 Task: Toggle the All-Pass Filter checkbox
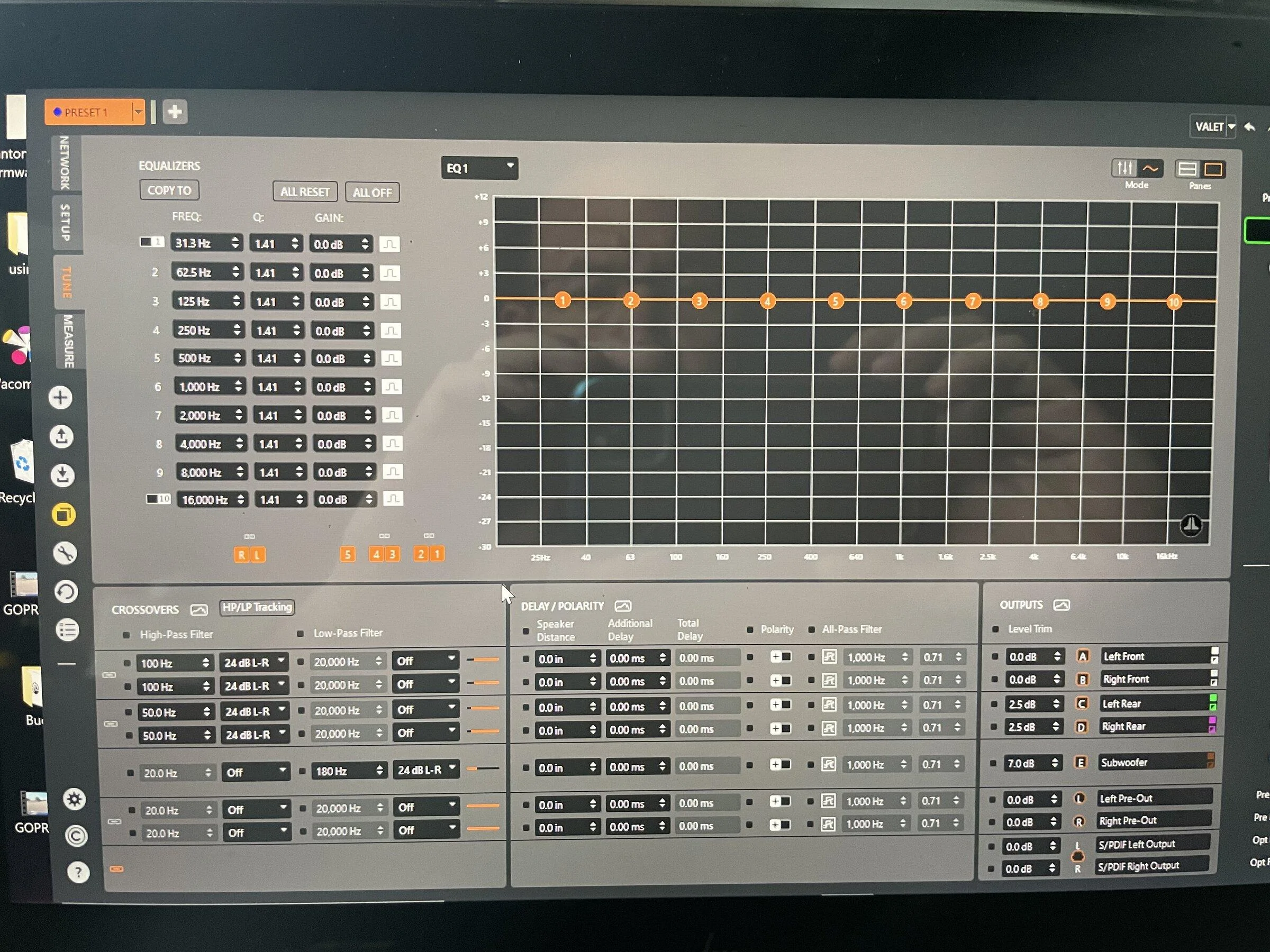click(811, 629)
